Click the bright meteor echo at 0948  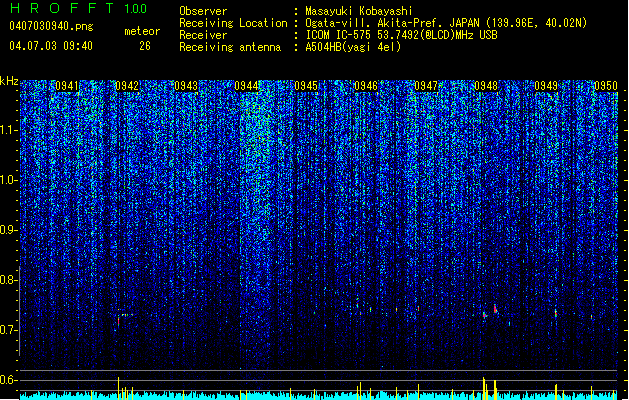pyautogui.click(x=495, y=309)
